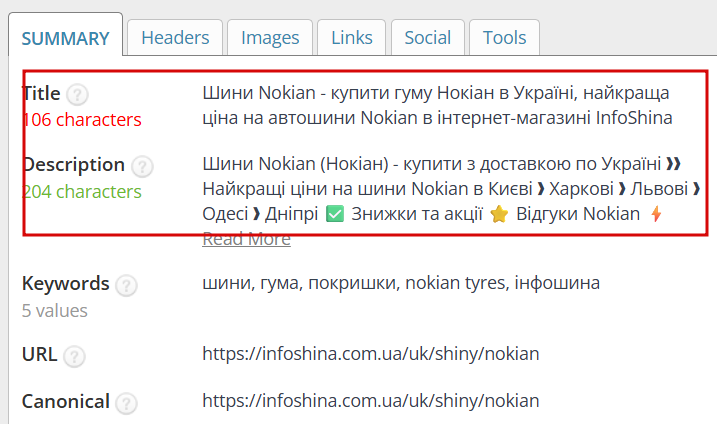This screenshot has height=424, width=717.
Task: Click the '5 values' keywords count
Action: 54,311
